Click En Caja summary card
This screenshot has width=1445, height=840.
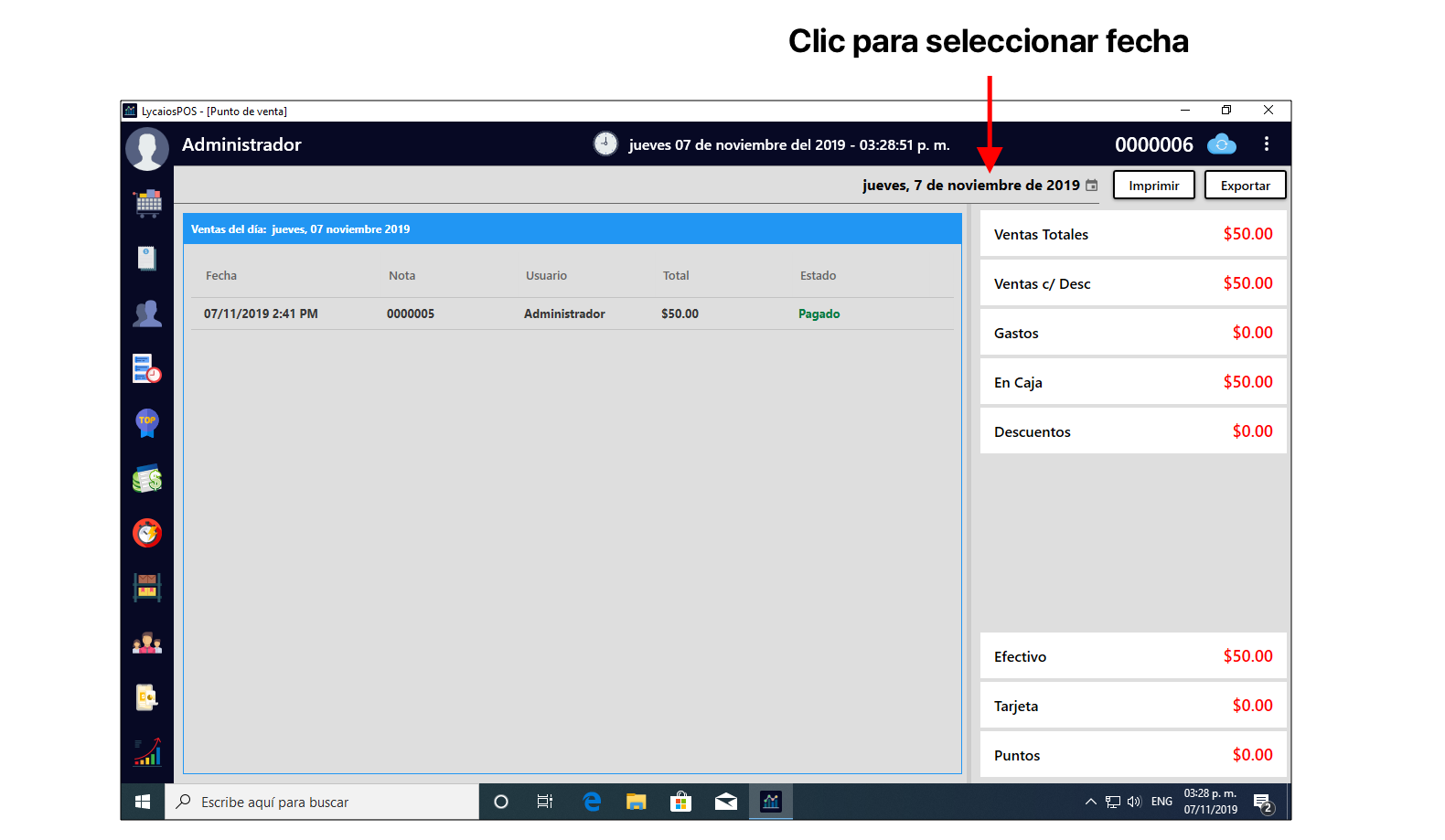(1133, 382)
